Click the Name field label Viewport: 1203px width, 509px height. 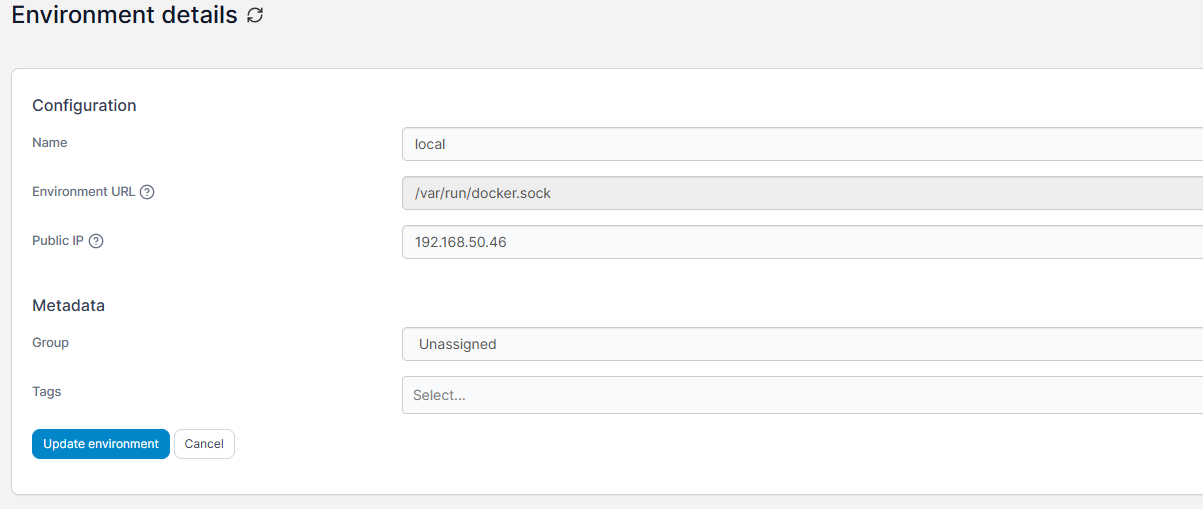pos(50,142)
